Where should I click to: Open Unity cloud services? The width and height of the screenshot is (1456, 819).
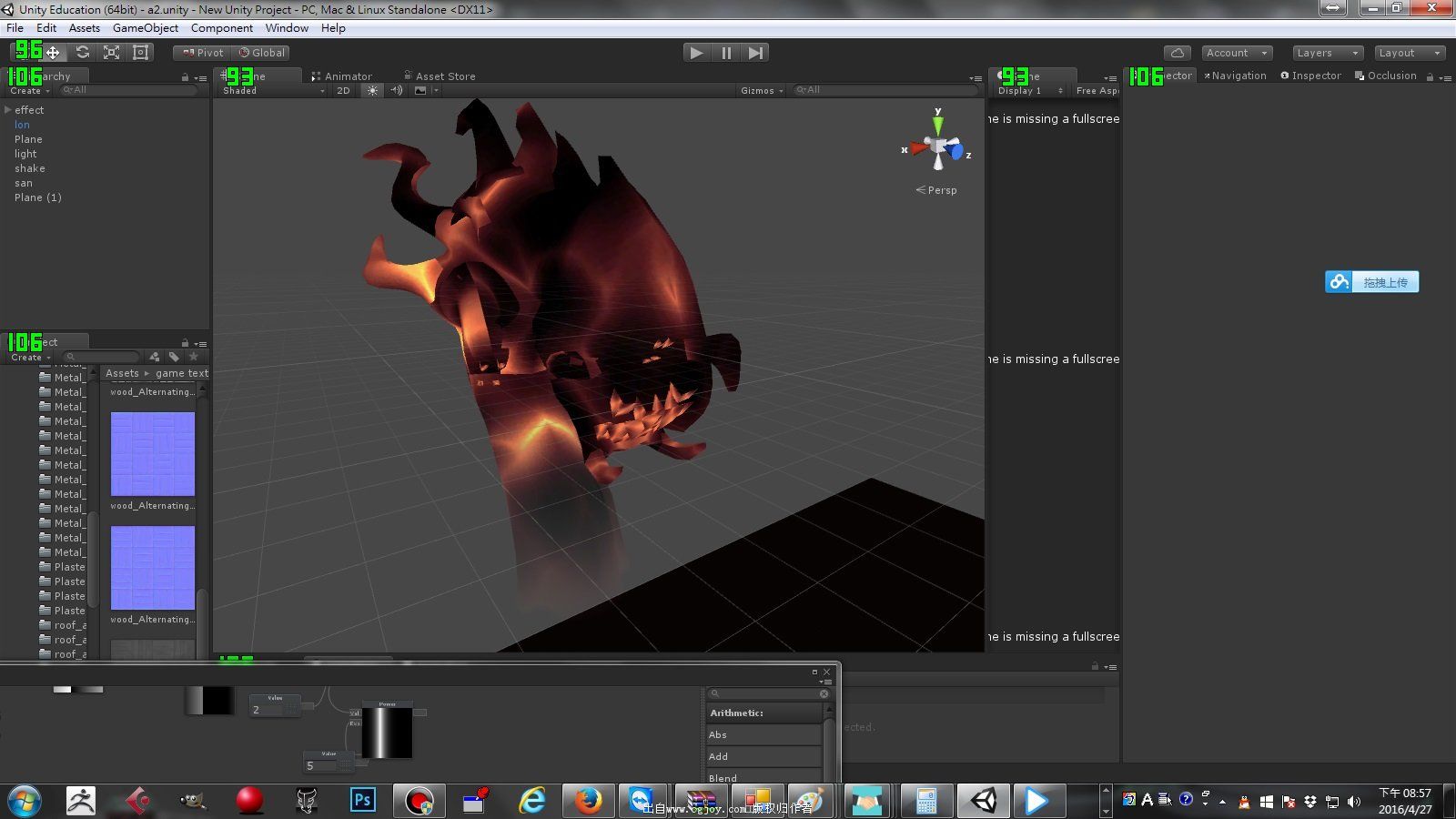(1178, 53)
